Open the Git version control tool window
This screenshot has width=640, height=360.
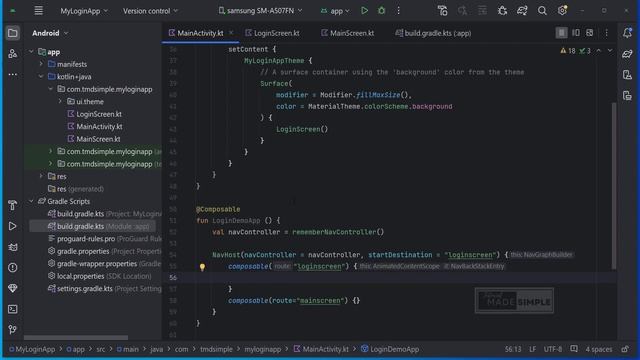[13, 329]
